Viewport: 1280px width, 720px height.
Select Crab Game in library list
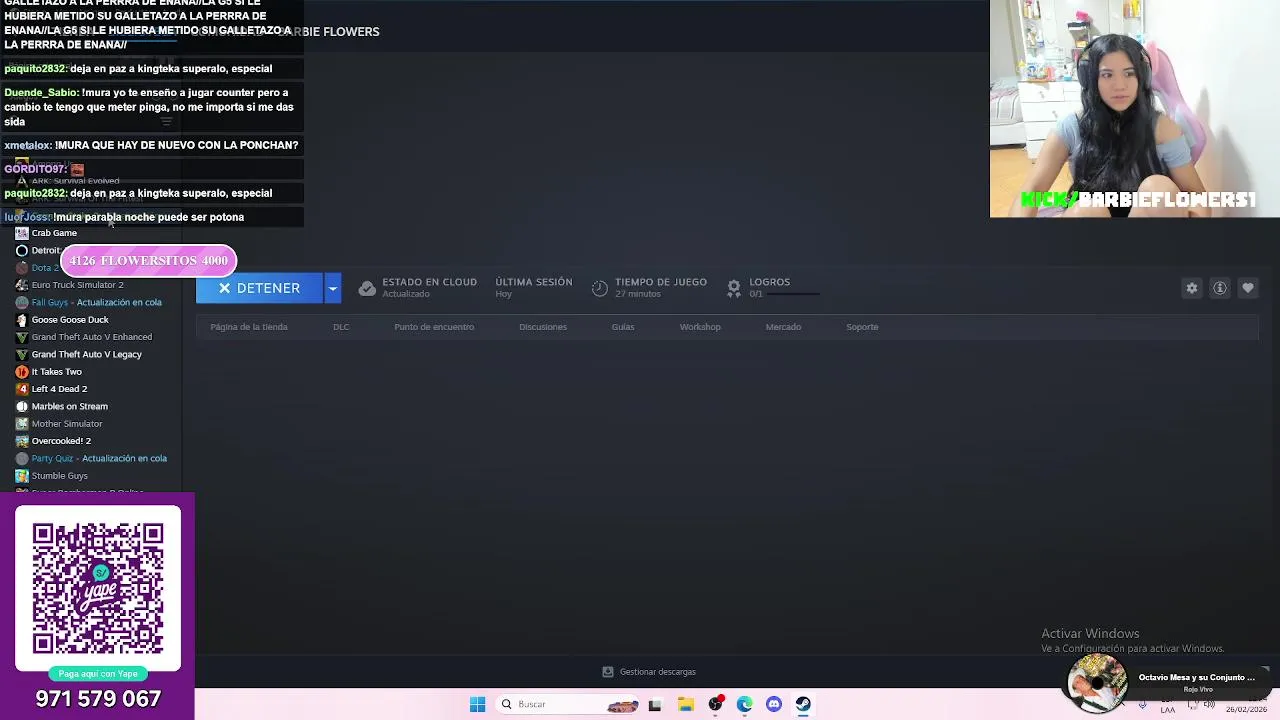54,233
